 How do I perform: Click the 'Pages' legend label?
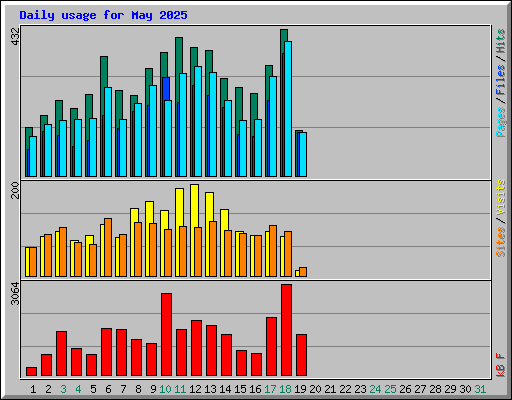coord(500,122)
